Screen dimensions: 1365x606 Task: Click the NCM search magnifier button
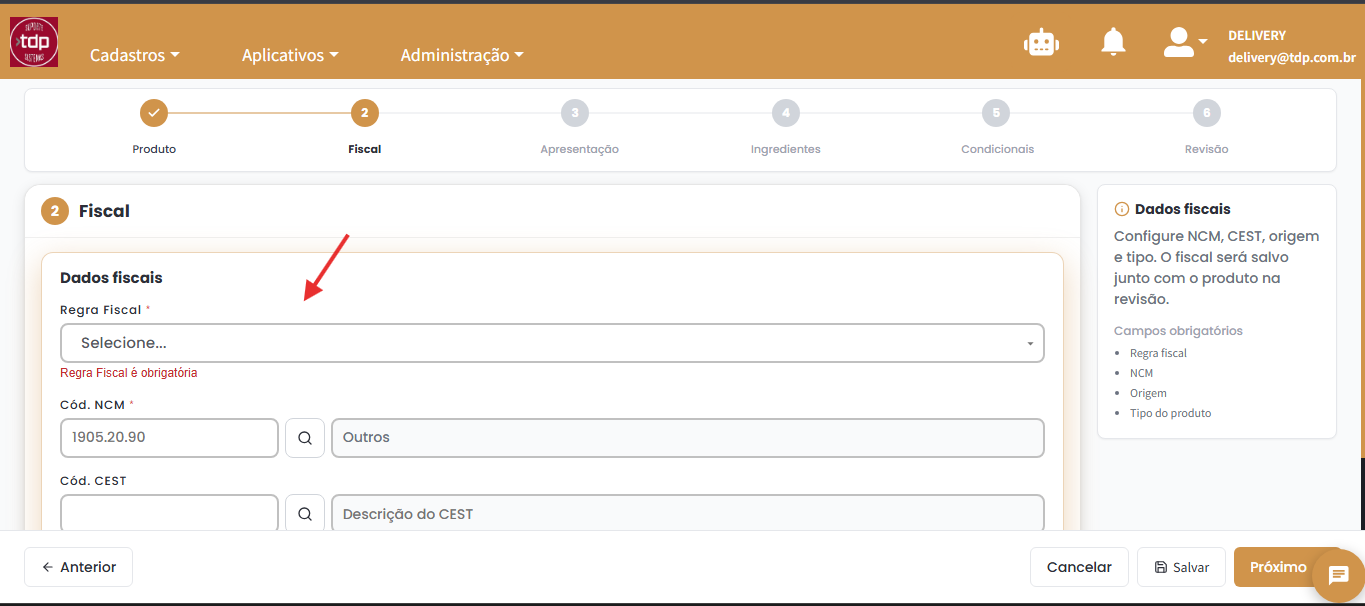pyautogui.click(x=305, y=438)
